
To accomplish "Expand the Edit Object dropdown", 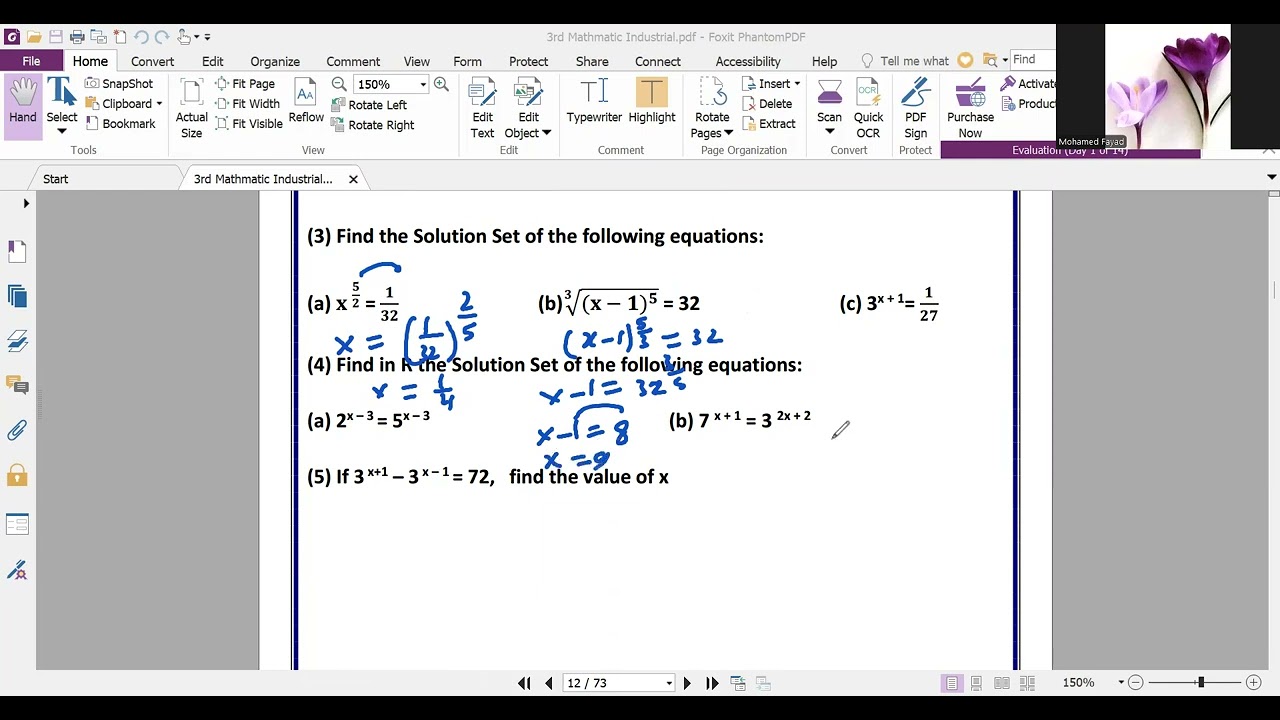I will (547, 133).
